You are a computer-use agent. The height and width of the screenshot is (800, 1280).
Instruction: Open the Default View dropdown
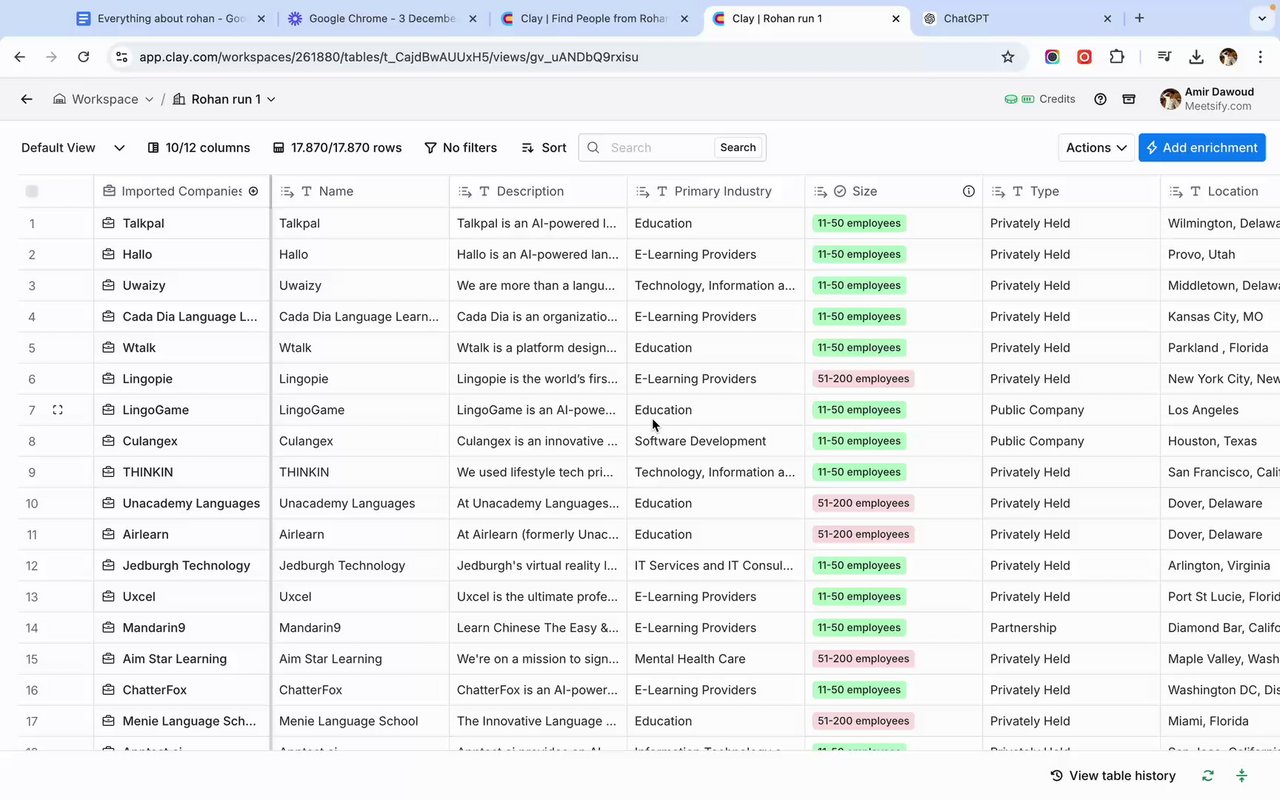point(73,148)
